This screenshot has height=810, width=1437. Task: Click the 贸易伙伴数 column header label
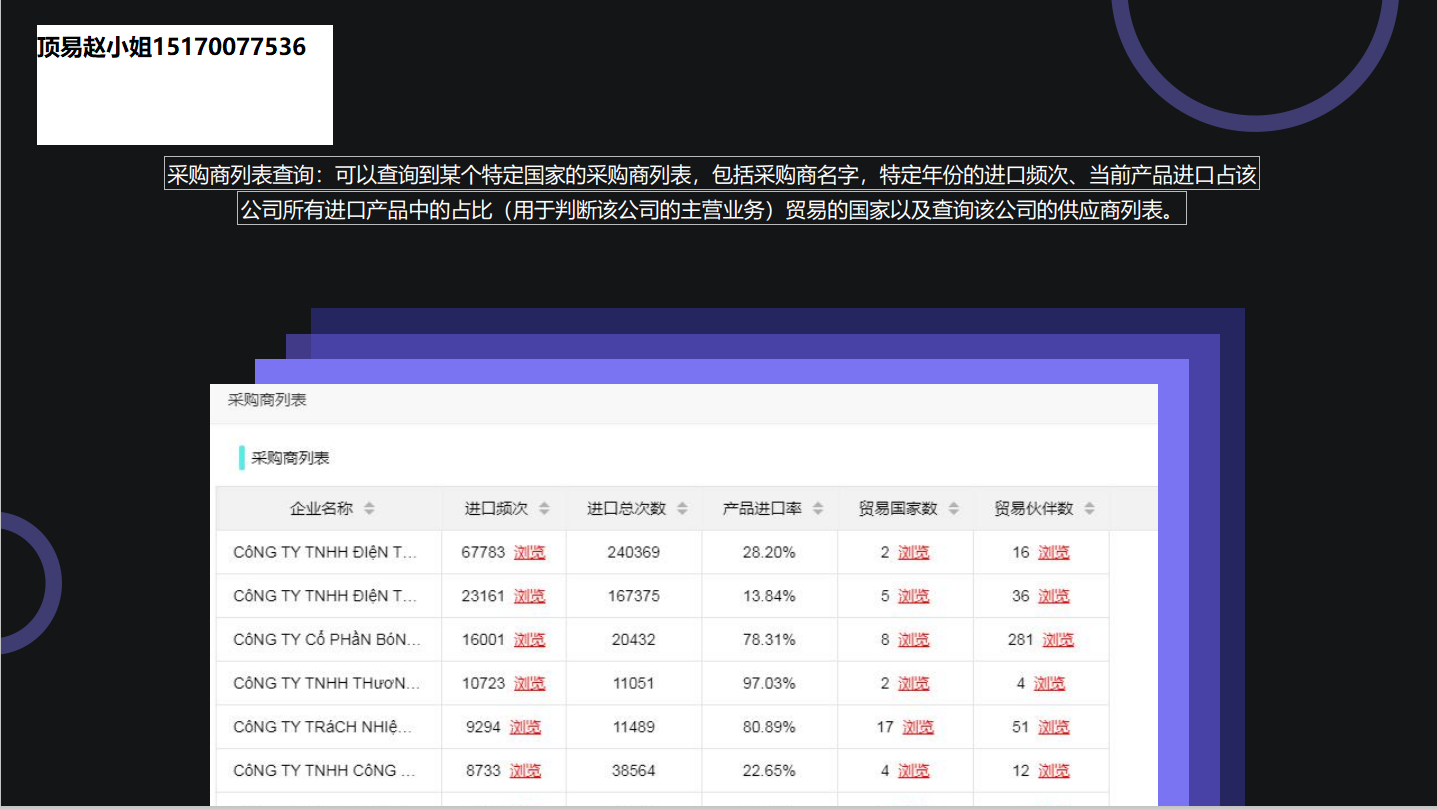click(x=1033, y=508)
